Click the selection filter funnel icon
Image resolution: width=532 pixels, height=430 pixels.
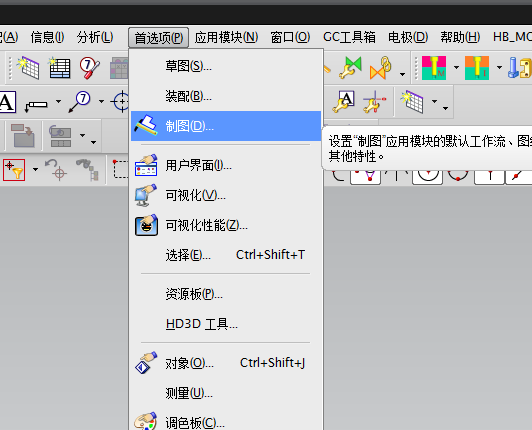tap(14, 170)
